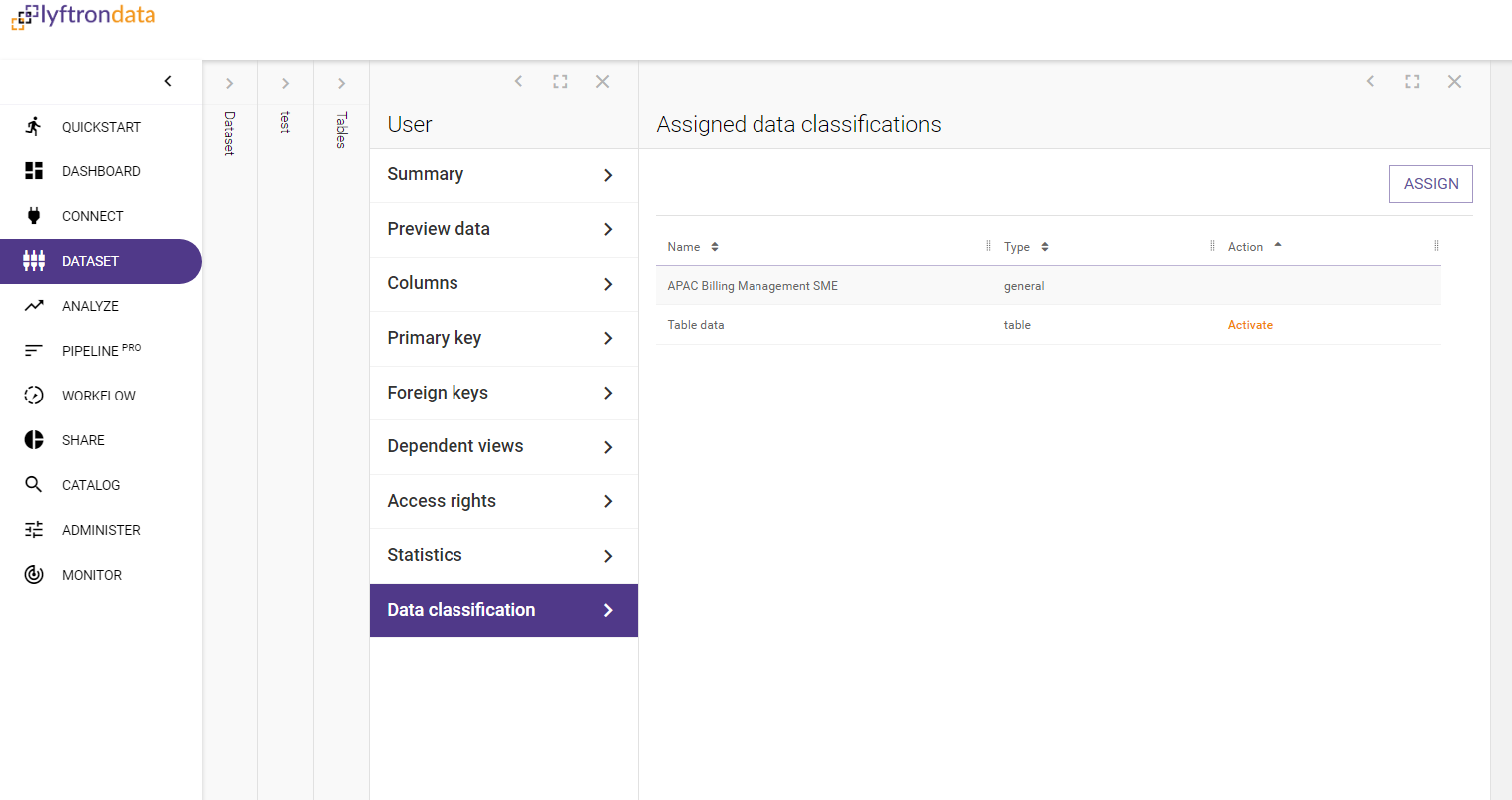This screenshot has width=1512, height=800.
Task: Open PIPELINE PRO section
Action: (101, 350)
